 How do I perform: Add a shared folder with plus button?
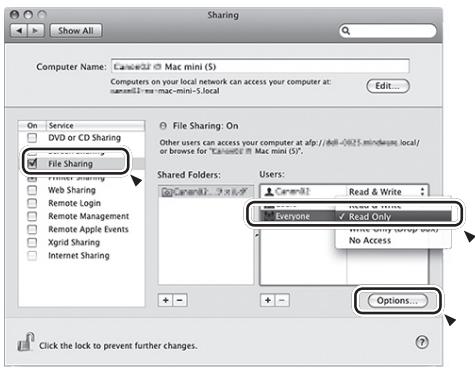(x=165, y=300)
